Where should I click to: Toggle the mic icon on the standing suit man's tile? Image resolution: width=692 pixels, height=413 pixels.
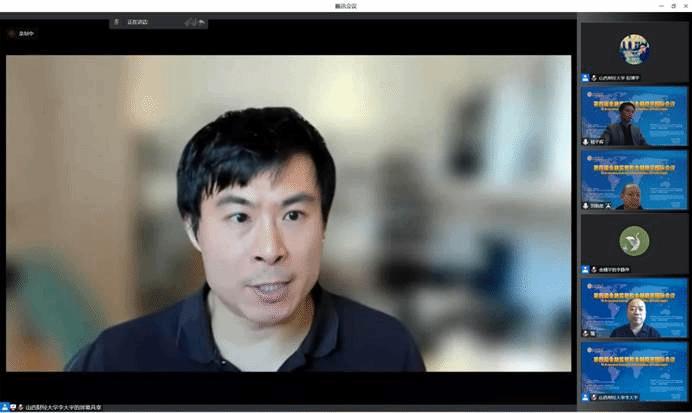(x=586, y=142)
